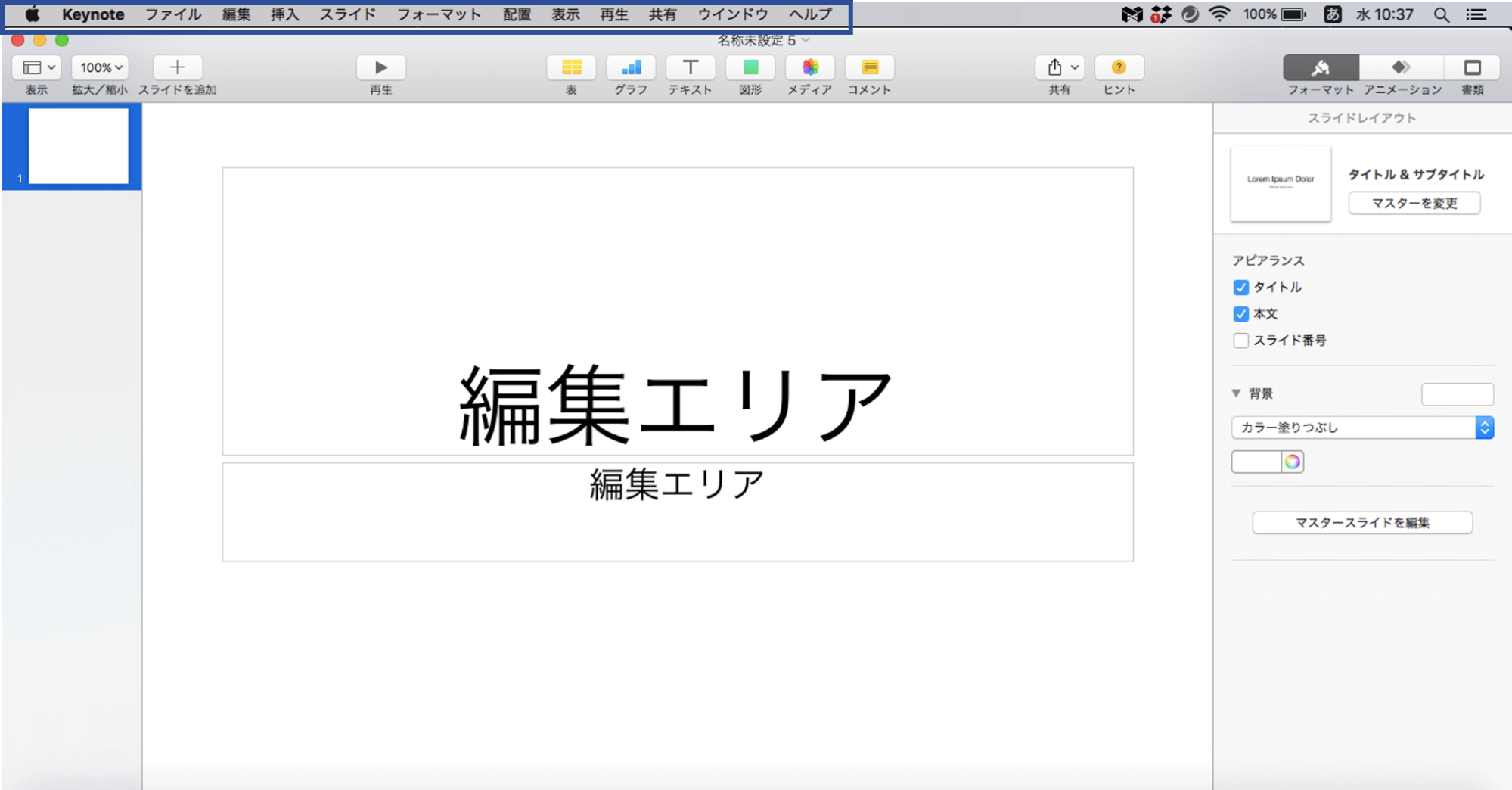
Task: Open the 共有 menu in menu bar
Action: click(x=663, y=14)
